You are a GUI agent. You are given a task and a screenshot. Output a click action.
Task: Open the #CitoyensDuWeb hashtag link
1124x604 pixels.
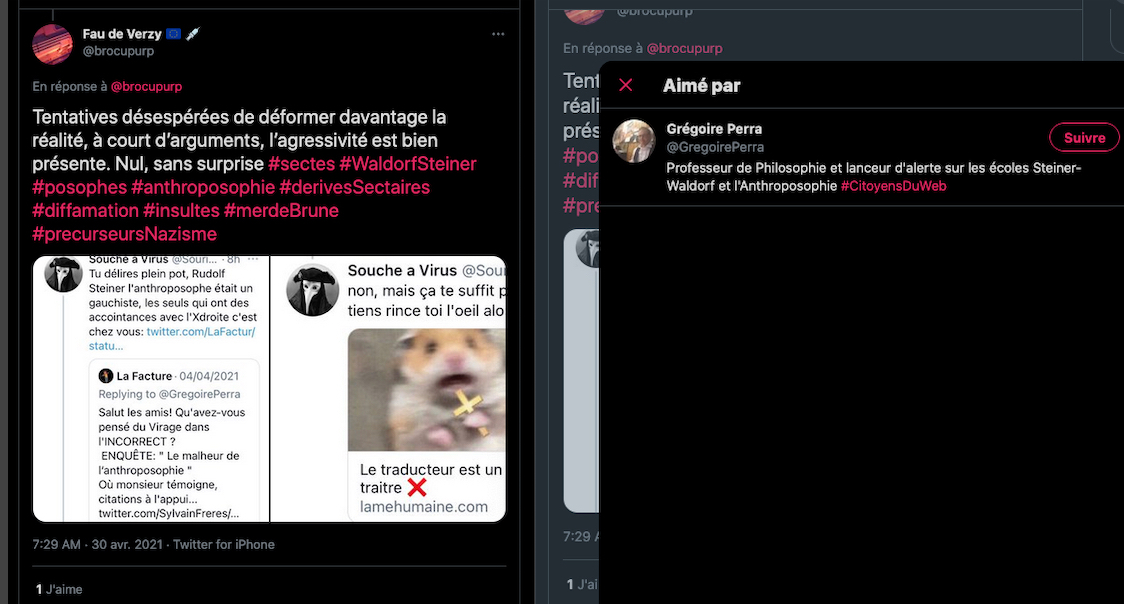893,186
